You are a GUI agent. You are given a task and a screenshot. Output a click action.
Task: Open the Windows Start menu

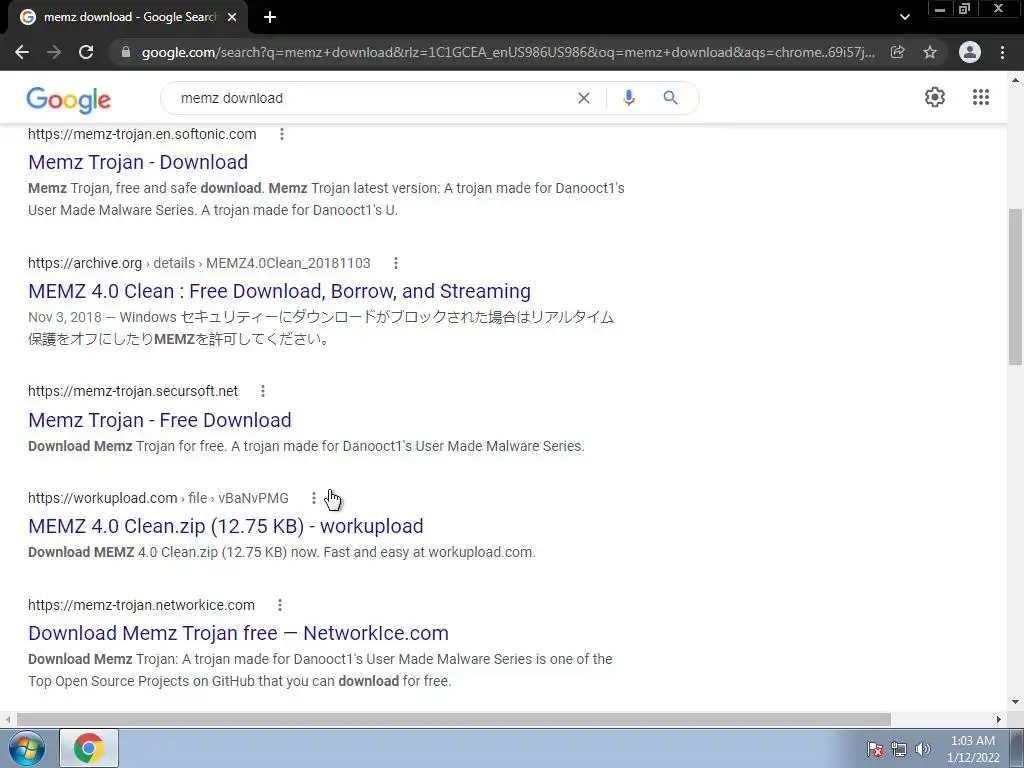click(x=26, y=748)
